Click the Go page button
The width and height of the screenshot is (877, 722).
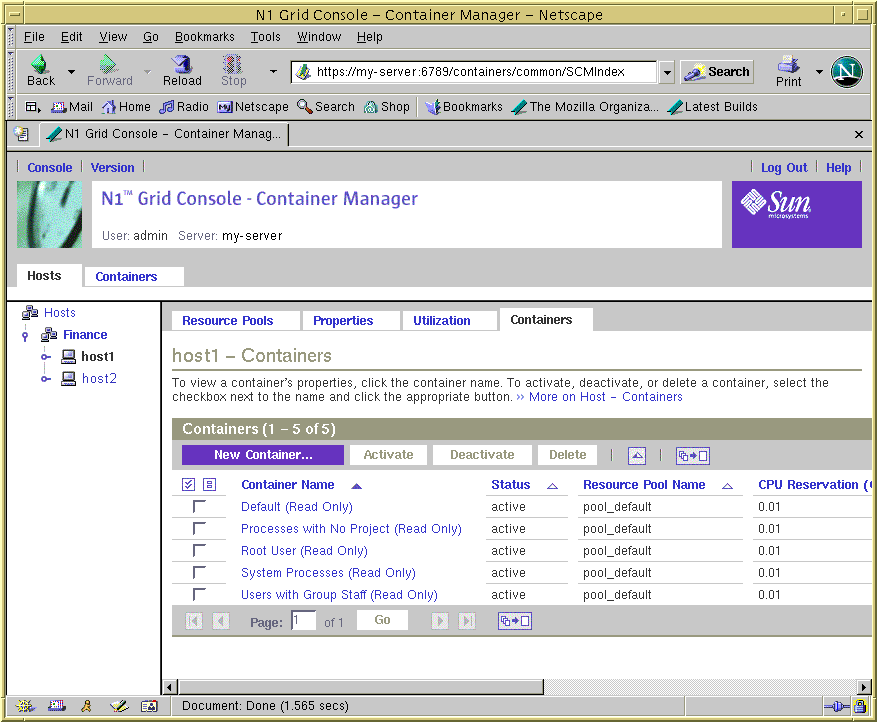pos(383,620)
